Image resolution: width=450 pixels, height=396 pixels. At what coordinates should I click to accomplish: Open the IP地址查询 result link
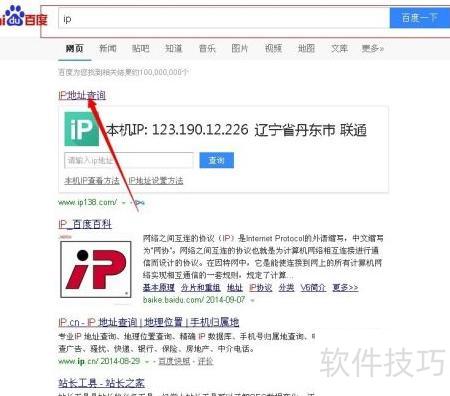(x=82, y=95)
